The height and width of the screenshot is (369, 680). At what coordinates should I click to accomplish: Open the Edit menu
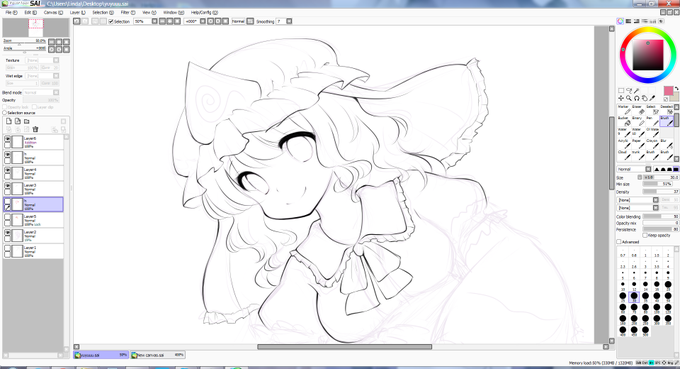coord(30,13)
